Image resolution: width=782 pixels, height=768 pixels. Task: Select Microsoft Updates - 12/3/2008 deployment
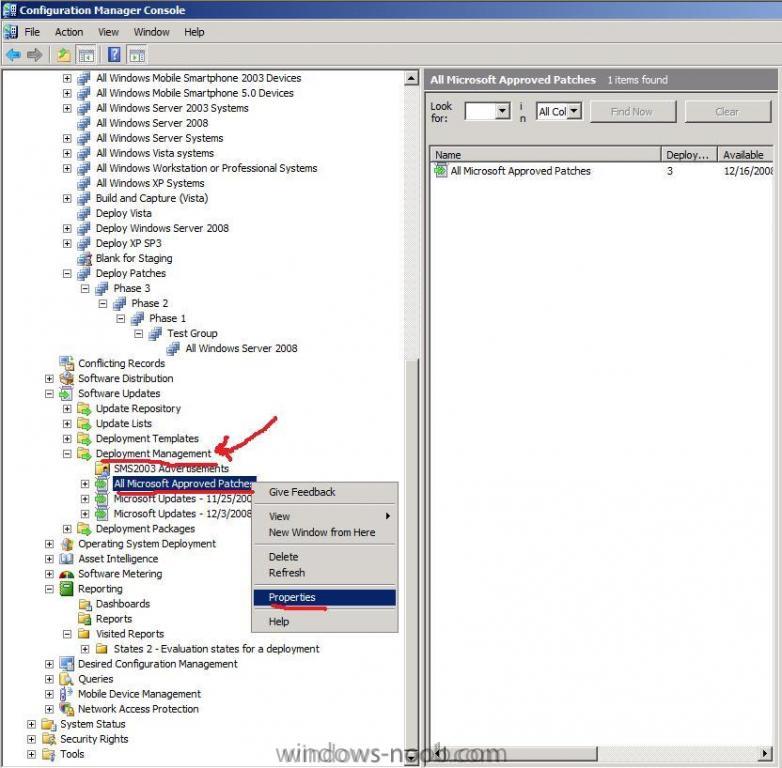point(183,514)
